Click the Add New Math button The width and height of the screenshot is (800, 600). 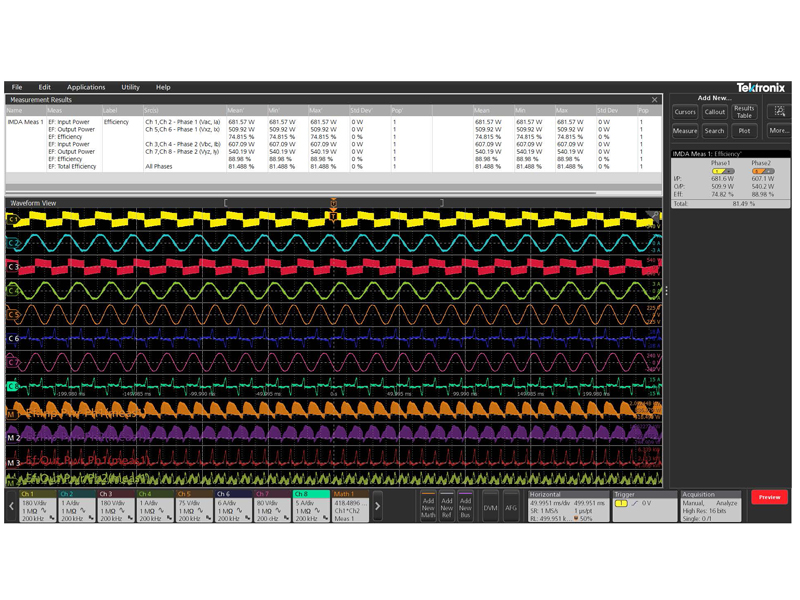click(x=428, y=507)
